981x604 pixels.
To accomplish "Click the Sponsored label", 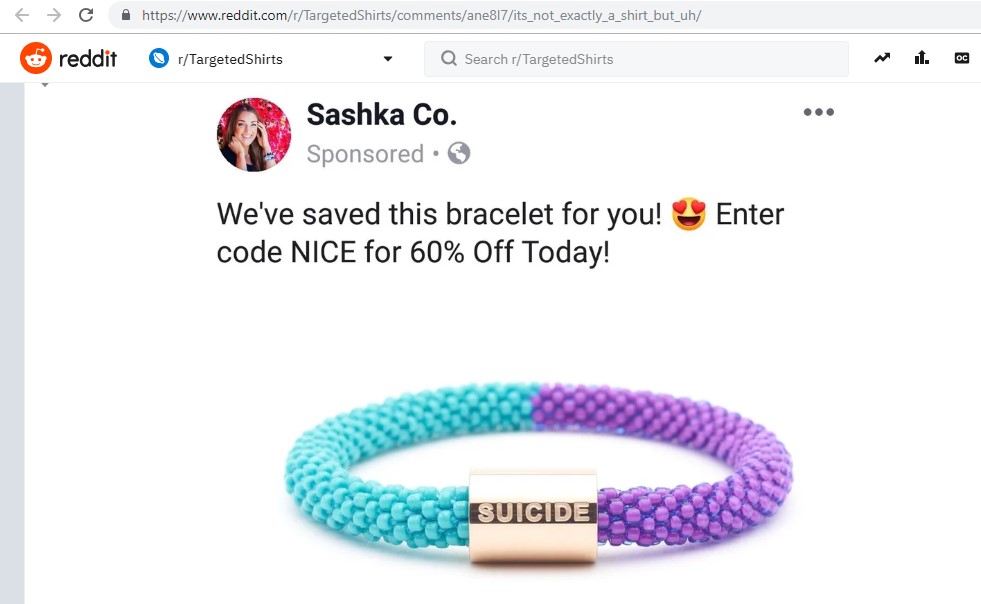I will pos(365,154).
